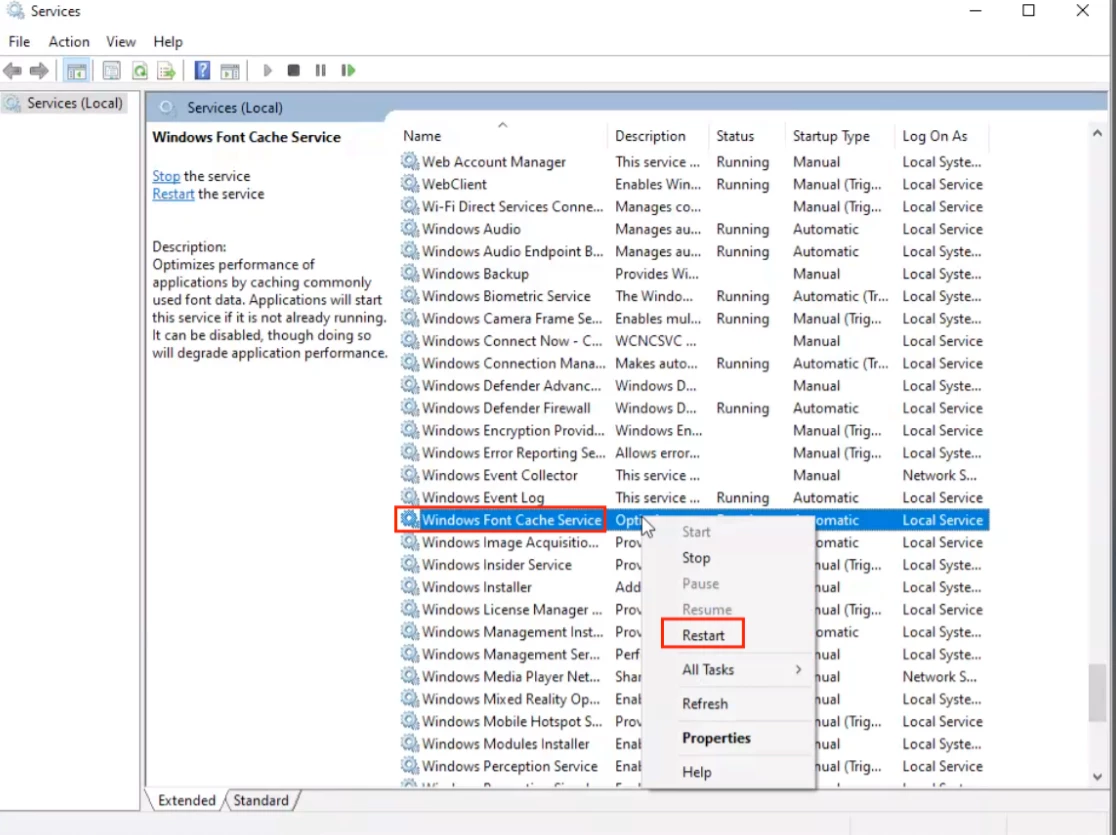Viewport: 1116px width, 835px height.
Task: Sort by the Startup Type column header
Action: tap(840, 135)
